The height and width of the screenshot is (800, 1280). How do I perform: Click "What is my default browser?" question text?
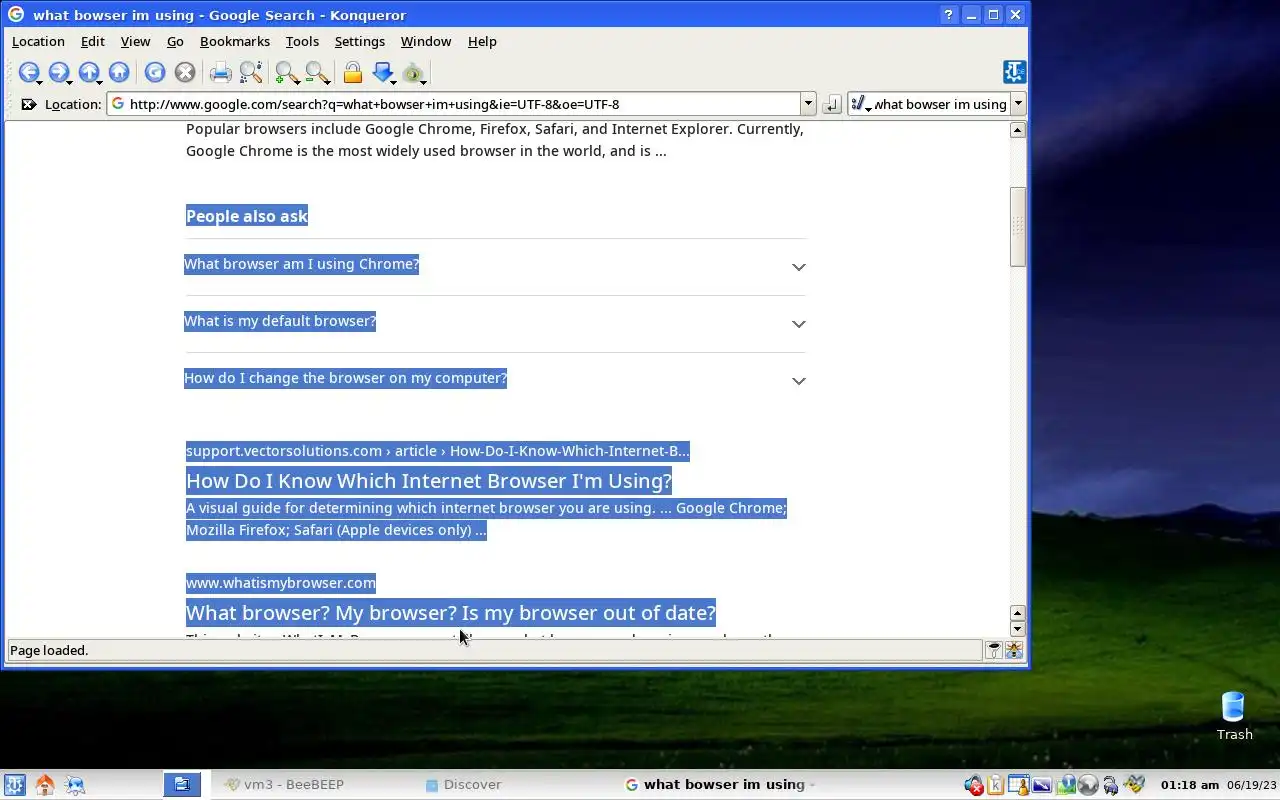pos(280,321)
